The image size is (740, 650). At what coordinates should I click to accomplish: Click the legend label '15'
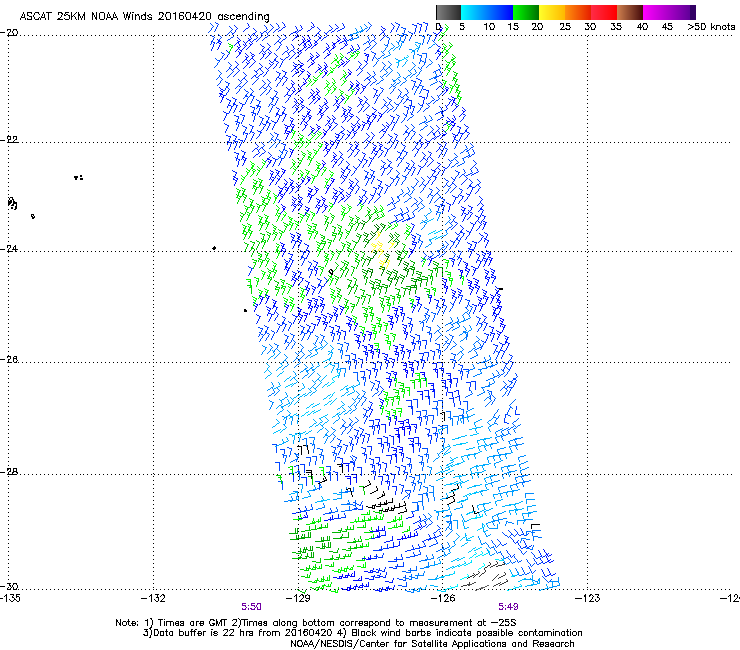pyautogui.click(x=513, y=27)
